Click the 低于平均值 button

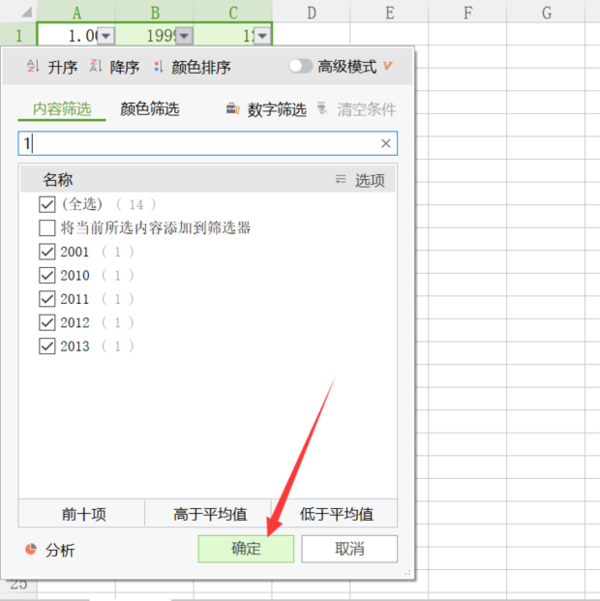tap(335, 514)
